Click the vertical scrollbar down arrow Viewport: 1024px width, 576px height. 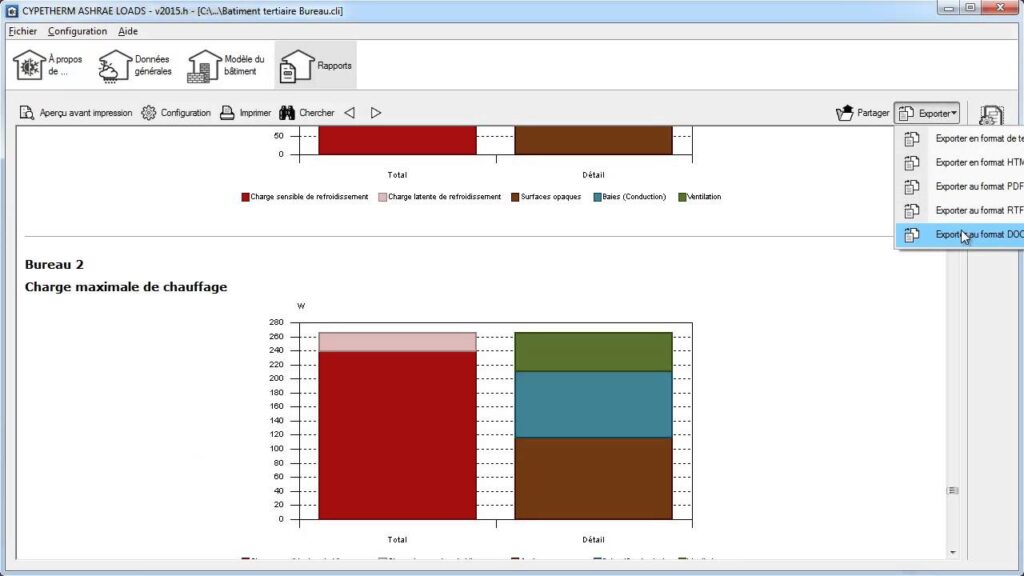point(952,552)
